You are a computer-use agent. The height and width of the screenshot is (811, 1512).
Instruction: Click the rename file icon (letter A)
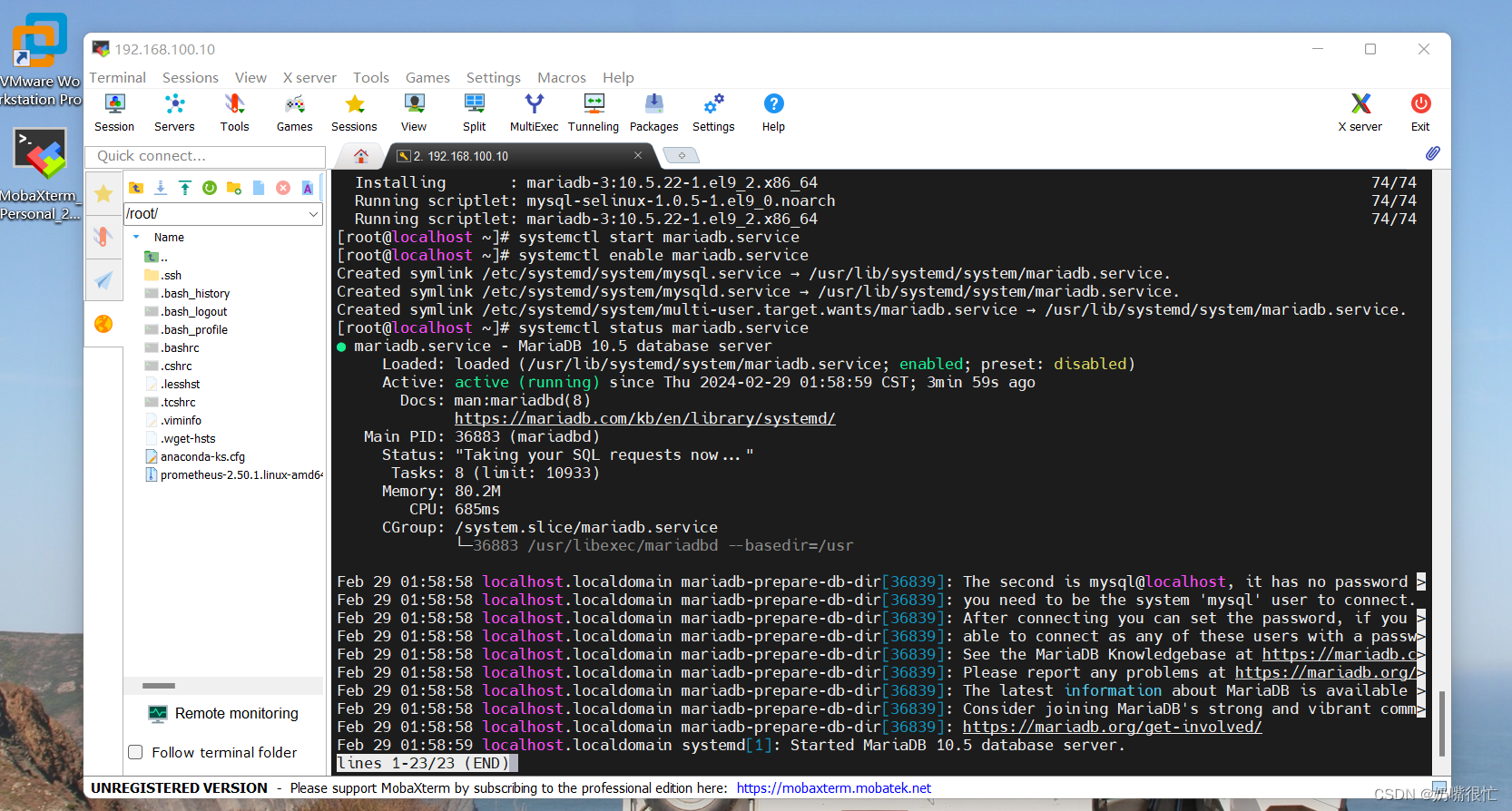[x=308, y=188]
